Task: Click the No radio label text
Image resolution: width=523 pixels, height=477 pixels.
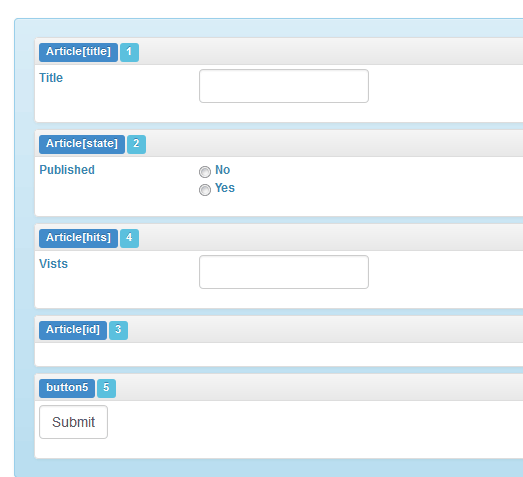Action: 222,170
